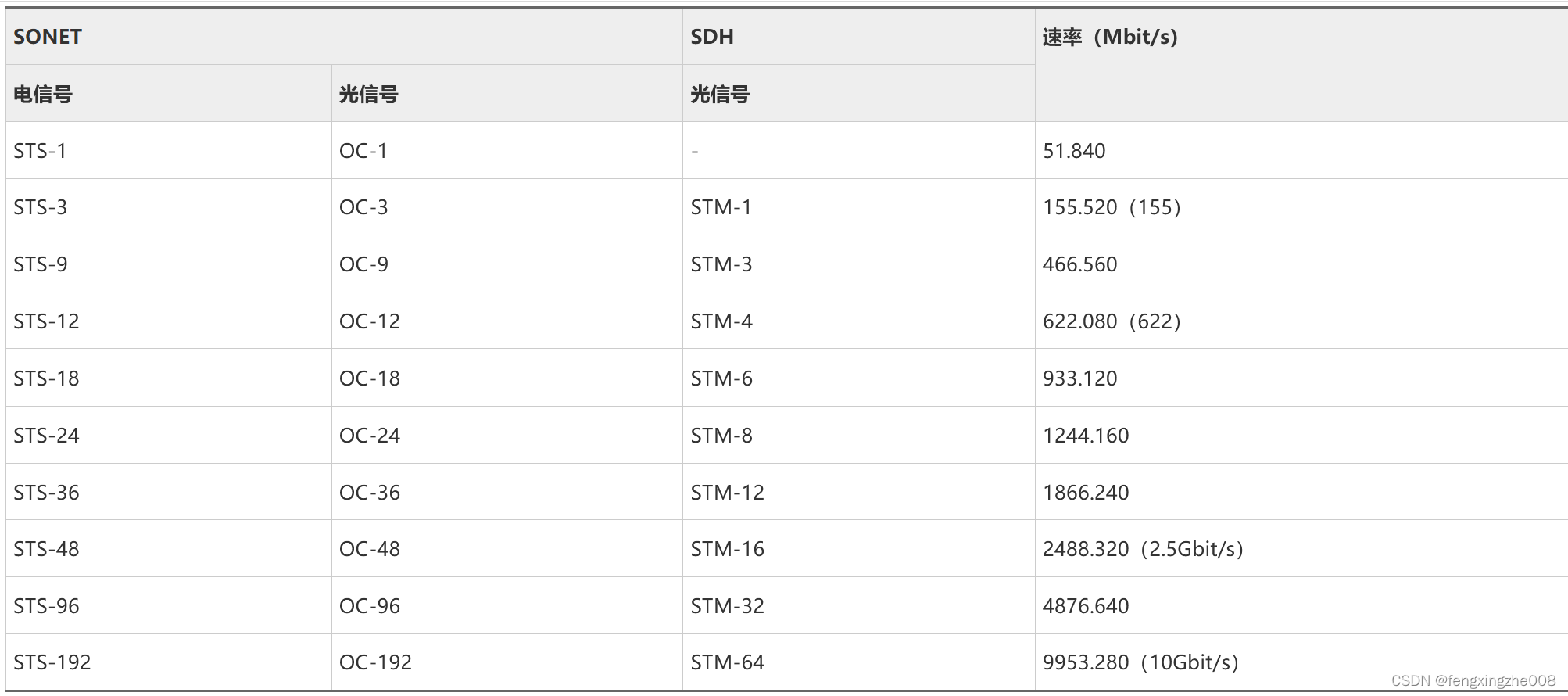
Task: Click the SDH header cell
Action: point(712,37)
